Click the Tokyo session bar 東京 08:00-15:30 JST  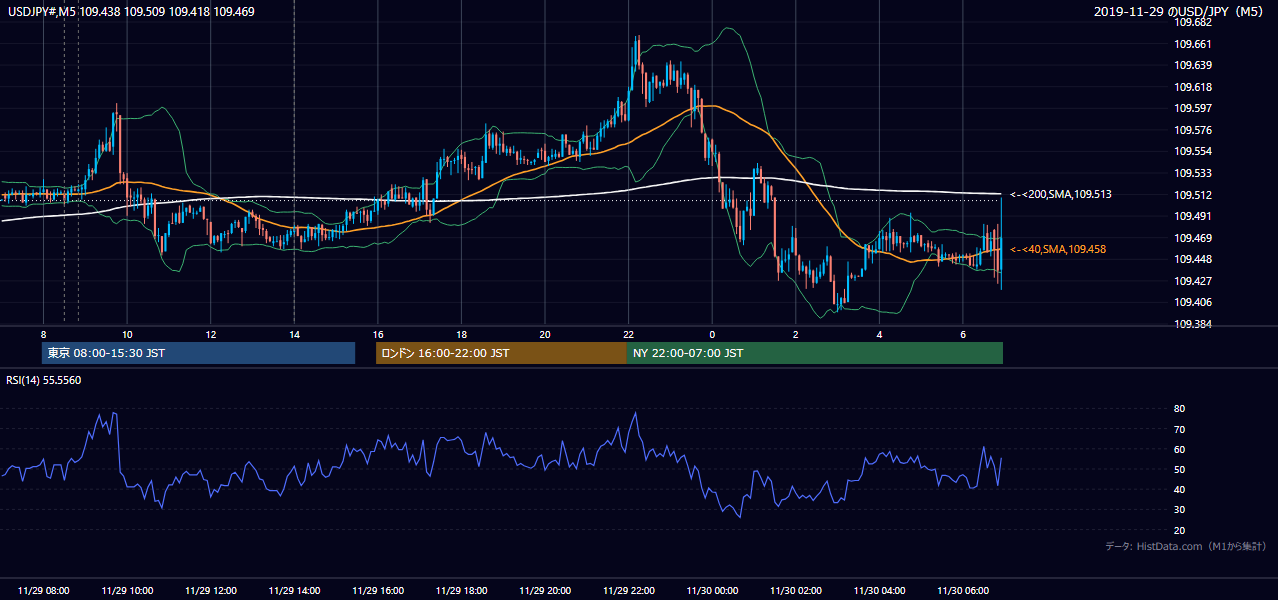pos(198,353)
